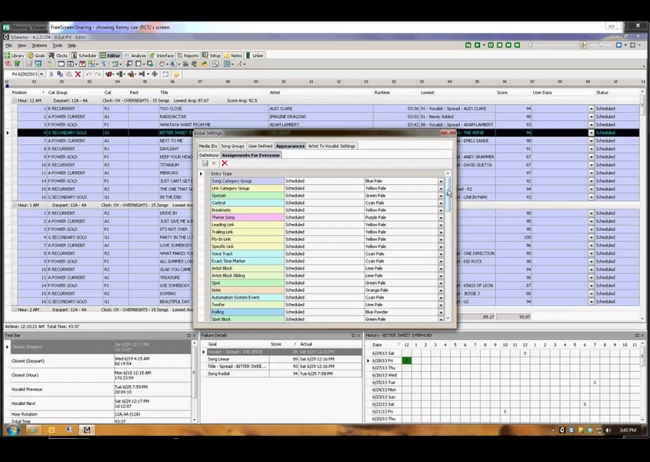
Task: Open the Tools menu
Action: coord(57,45)
